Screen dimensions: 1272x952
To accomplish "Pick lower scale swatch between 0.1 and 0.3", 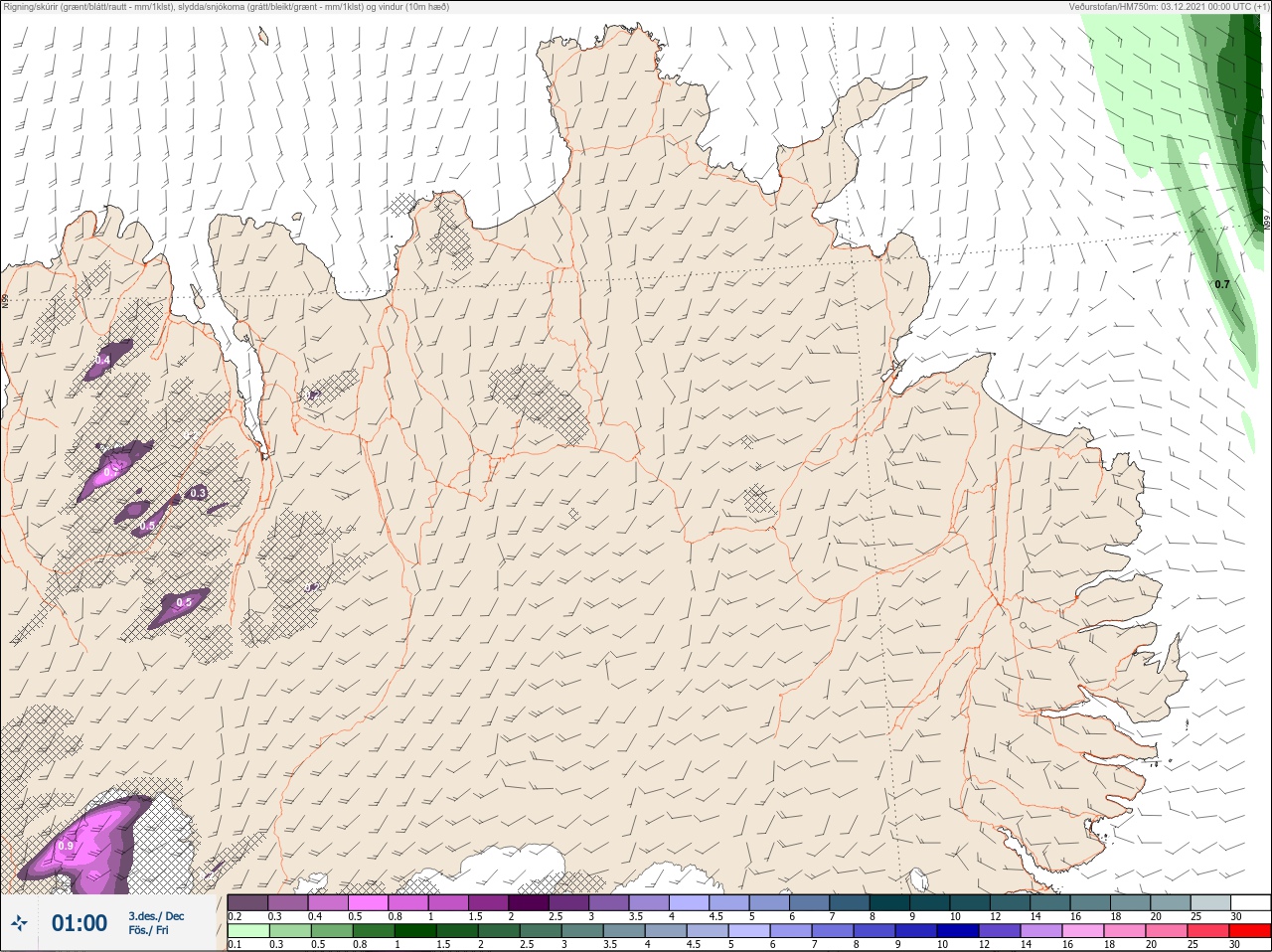I will [248, 931].
